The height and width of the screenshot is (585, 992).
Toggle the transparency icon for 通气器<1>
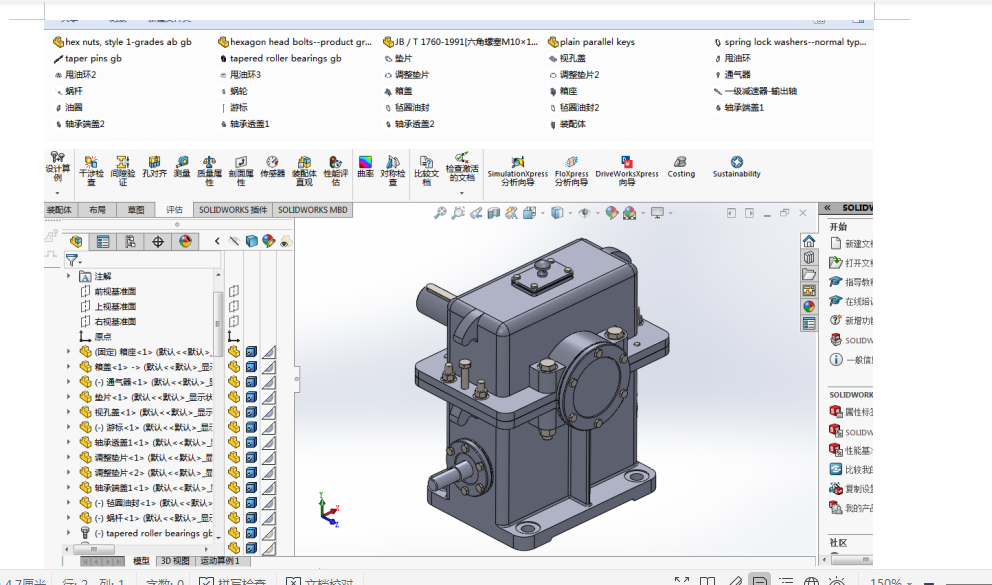tap(268, 382)
